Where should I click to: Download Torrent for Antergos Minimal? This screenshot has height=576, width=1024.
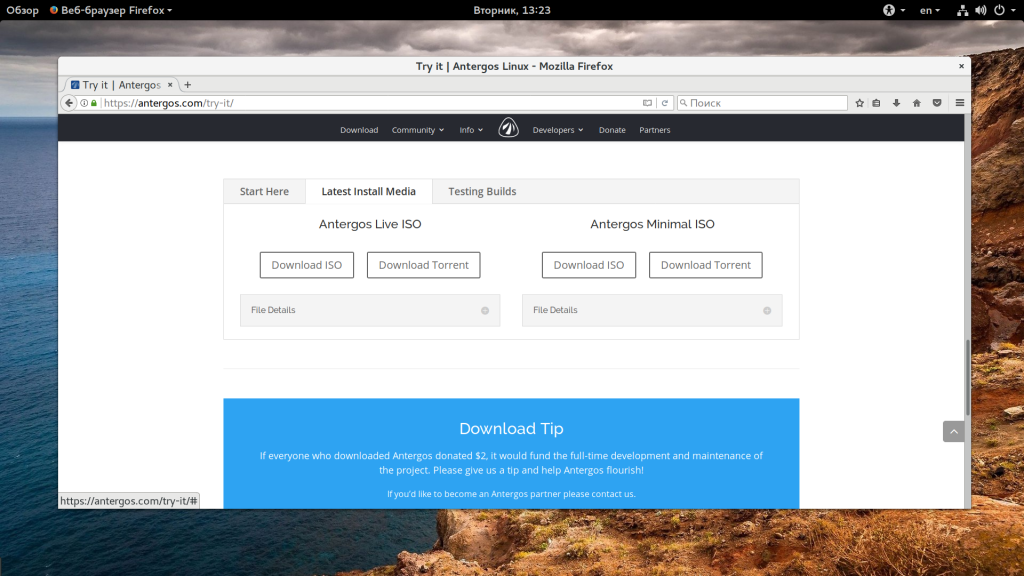pos(705,265)
